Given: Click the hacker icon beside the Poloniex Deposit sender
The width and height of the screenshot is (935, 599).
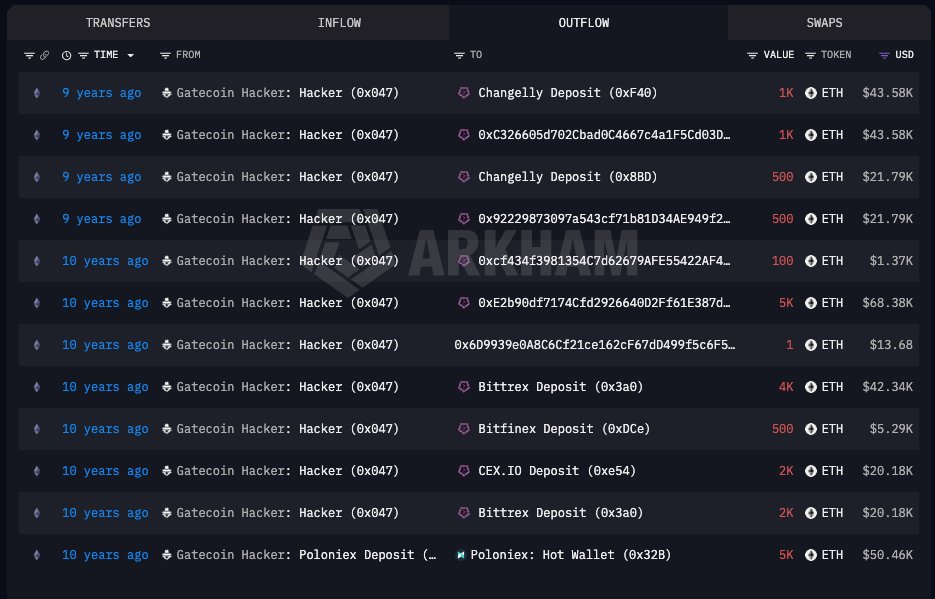Looking at the screenshot, I should pos(167,555).
